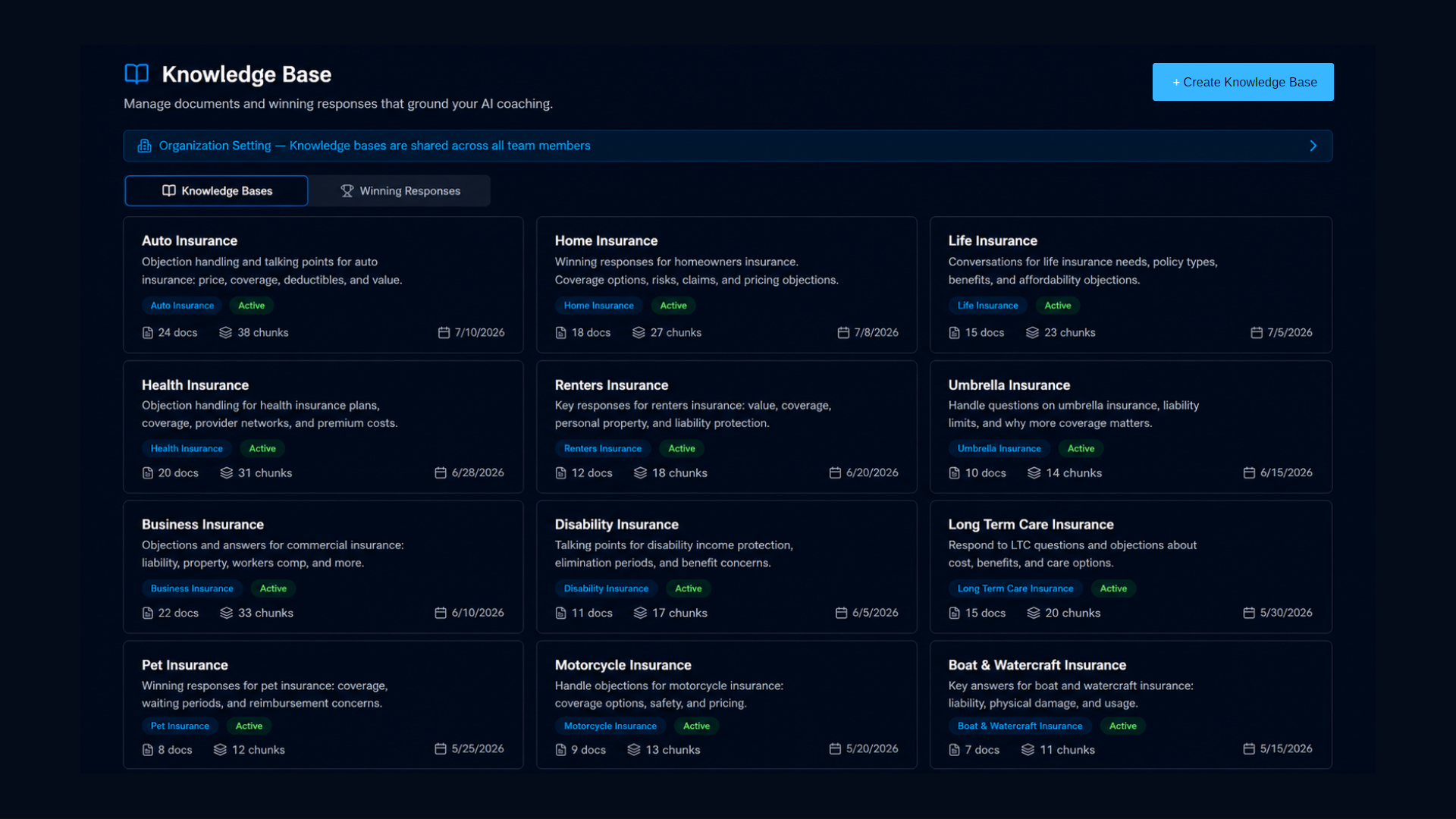Click the chunks icon in Health Insurance card
Viewport: 1456px width, 819px height.
(x=226, y=473)
